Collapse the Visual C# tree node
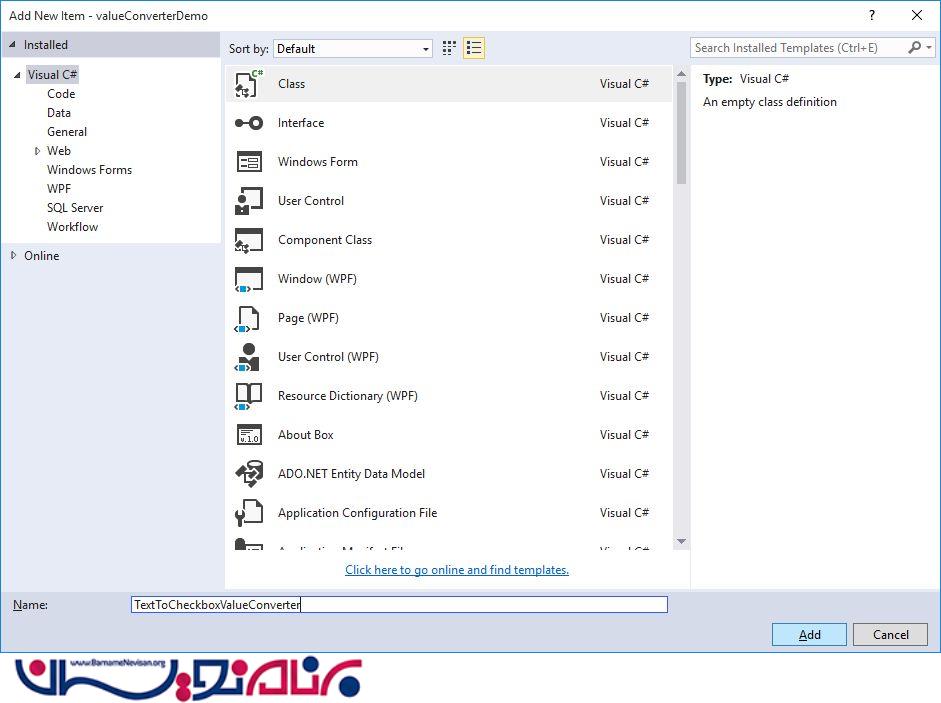 coord(17,75)
